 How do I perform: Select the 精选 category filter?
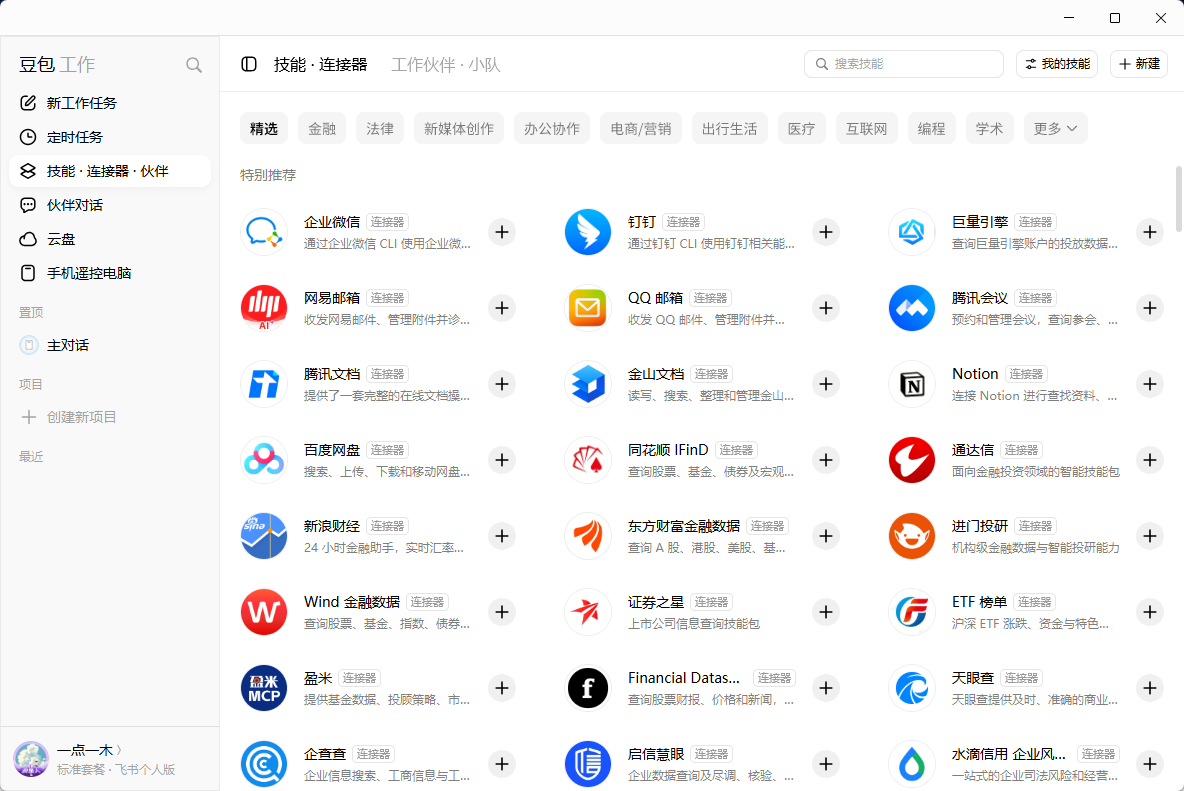pyautogui.click(x=264, y=129)
